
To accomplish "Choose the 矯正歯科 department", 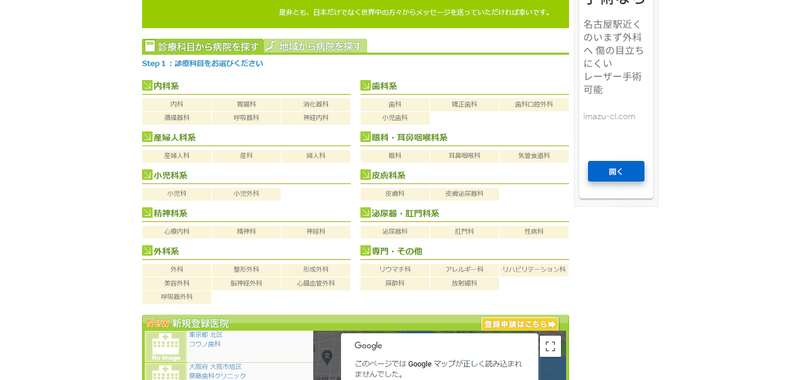I will tap(464, 105).
